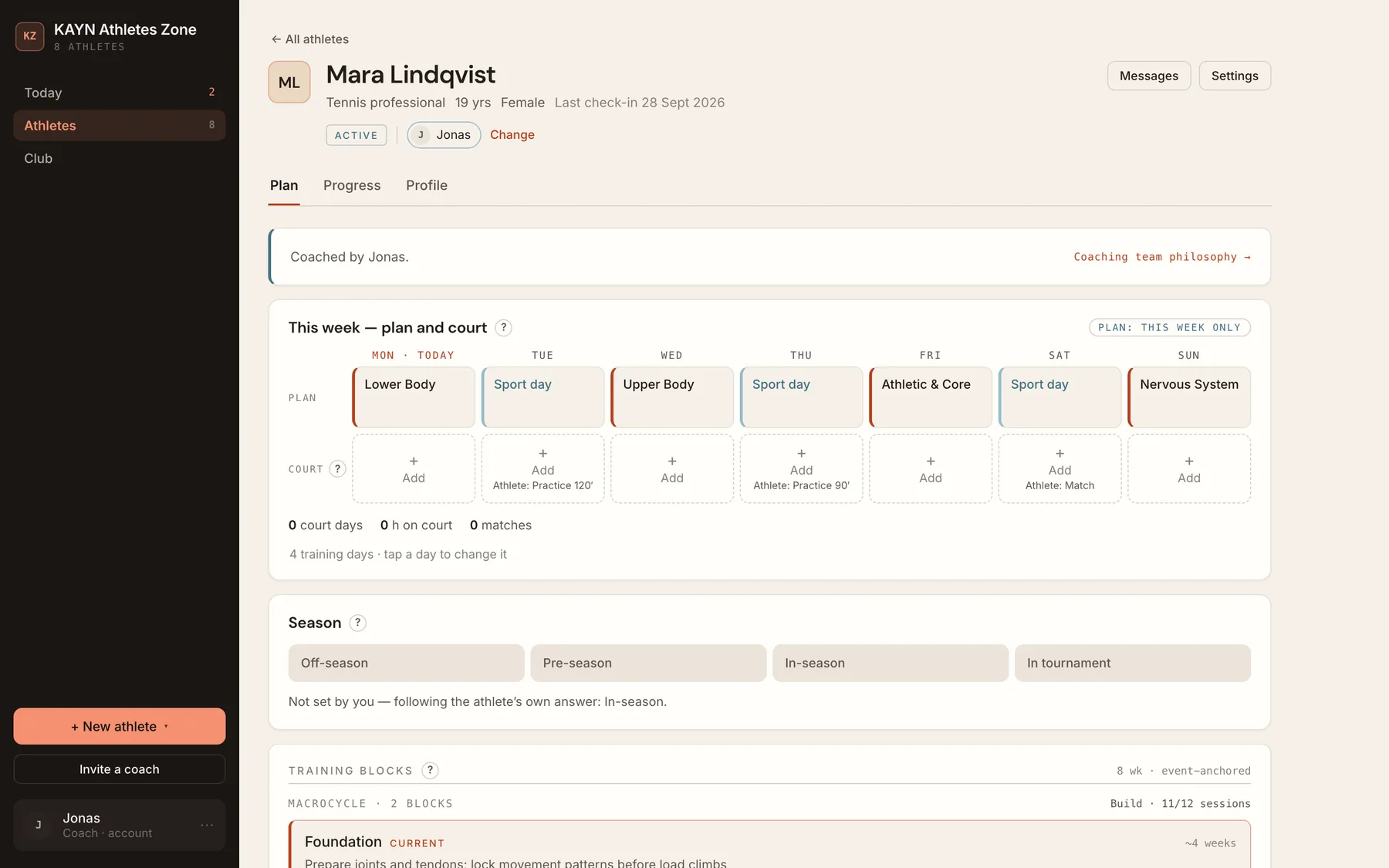Open Tuesday Sport day plan card
This screenshot has width=1389, height=868.
tap(543, 397)
